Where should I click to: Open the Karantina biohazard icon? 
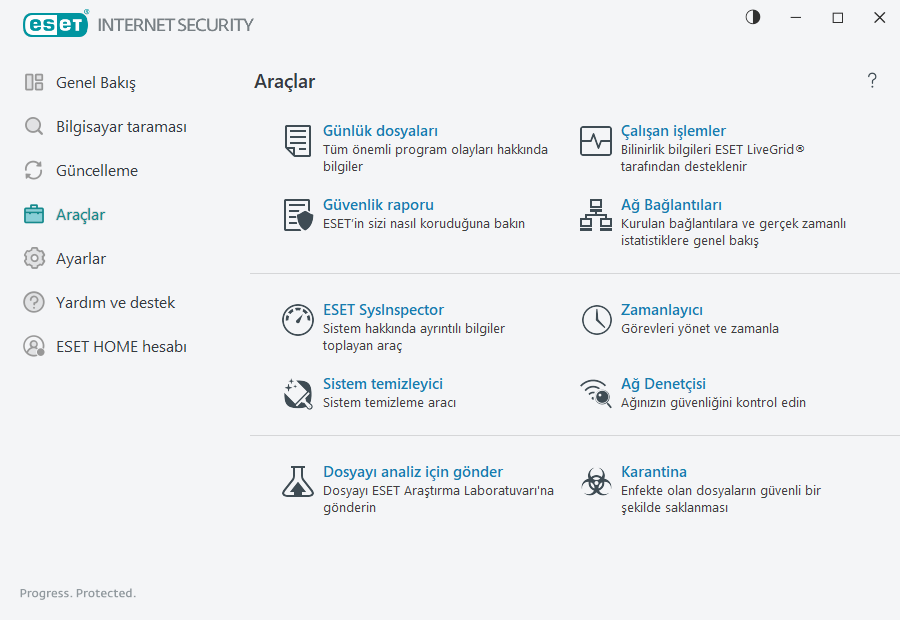click(595, 482)
